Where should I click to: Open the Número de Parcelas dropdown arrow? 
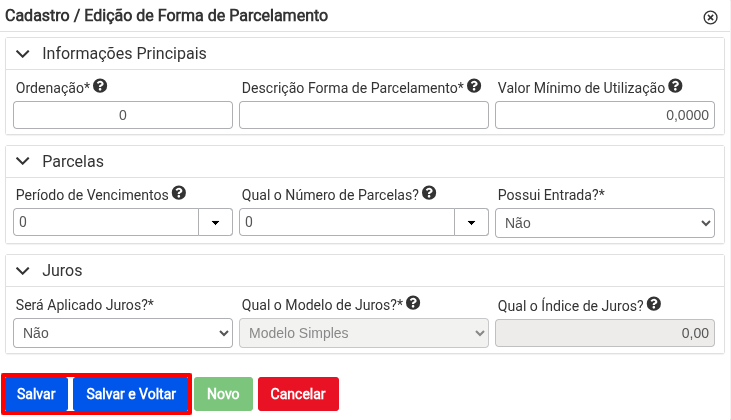pyautogui.click(x=471, y=222)
